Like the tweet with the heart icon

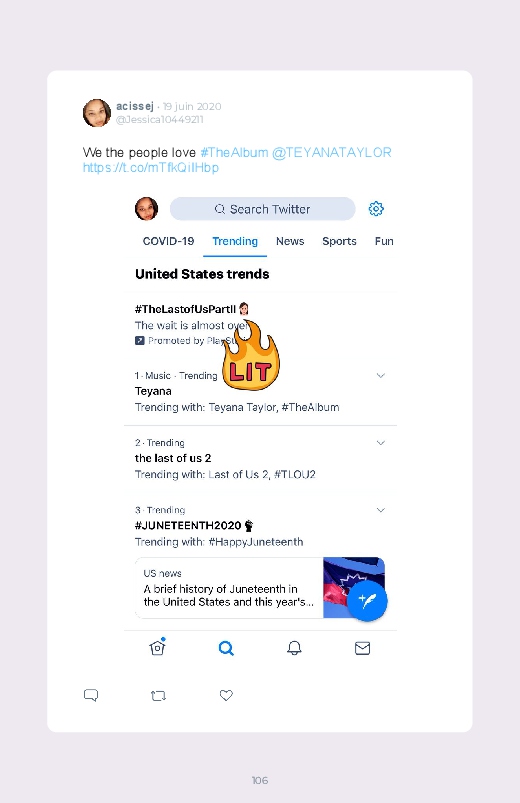[x=226, y=695]
